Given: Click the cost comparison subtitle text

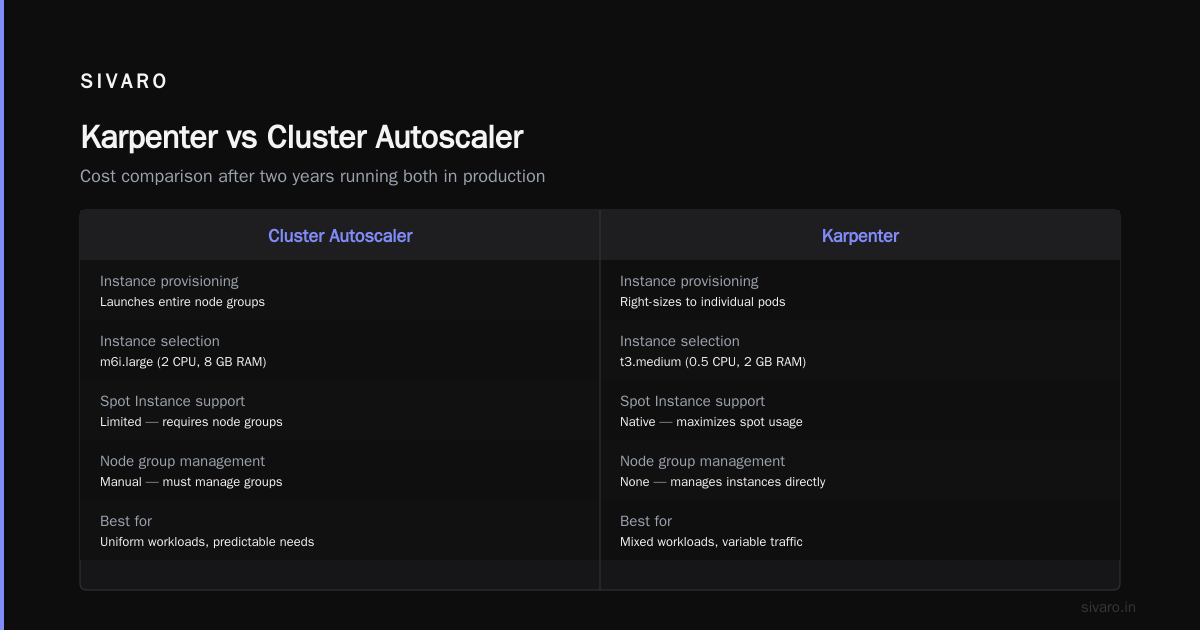Looking at the screenshot, I should [x=313, y=176].
